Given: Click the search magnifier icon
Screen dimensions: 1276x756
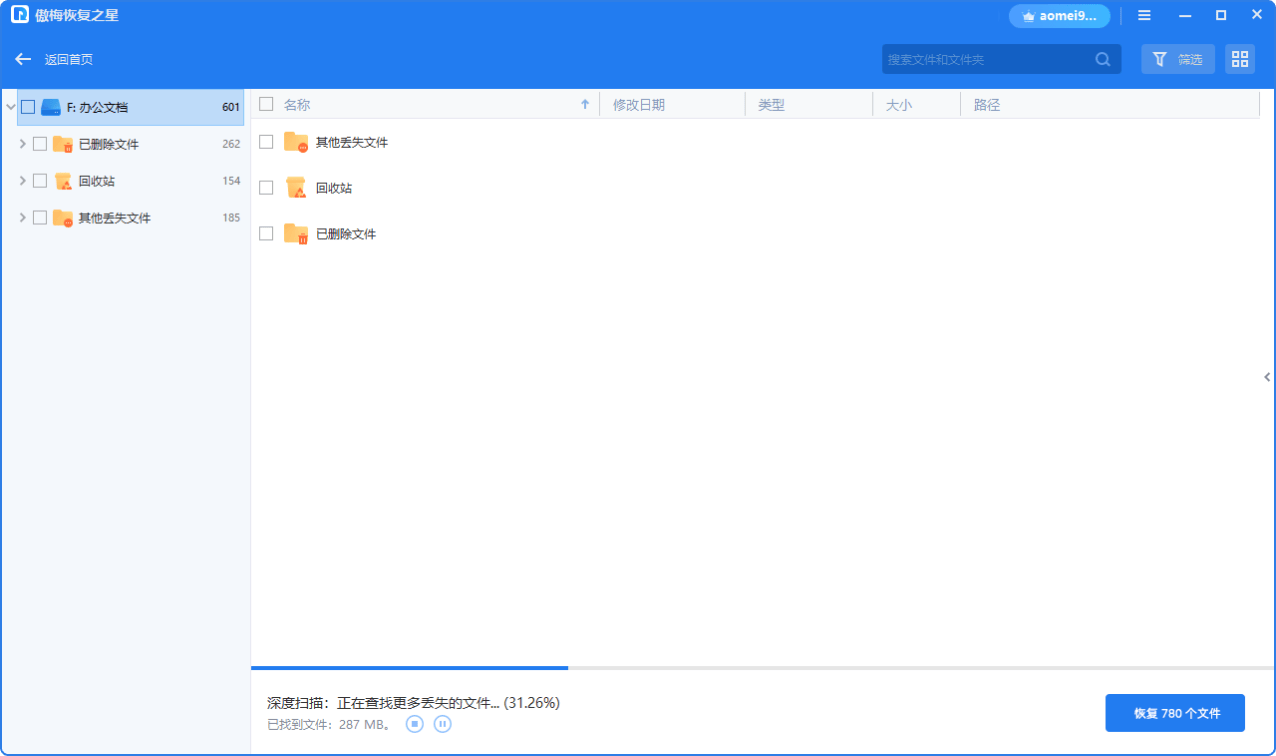Looking at the screenshot, I should 1102,59.
